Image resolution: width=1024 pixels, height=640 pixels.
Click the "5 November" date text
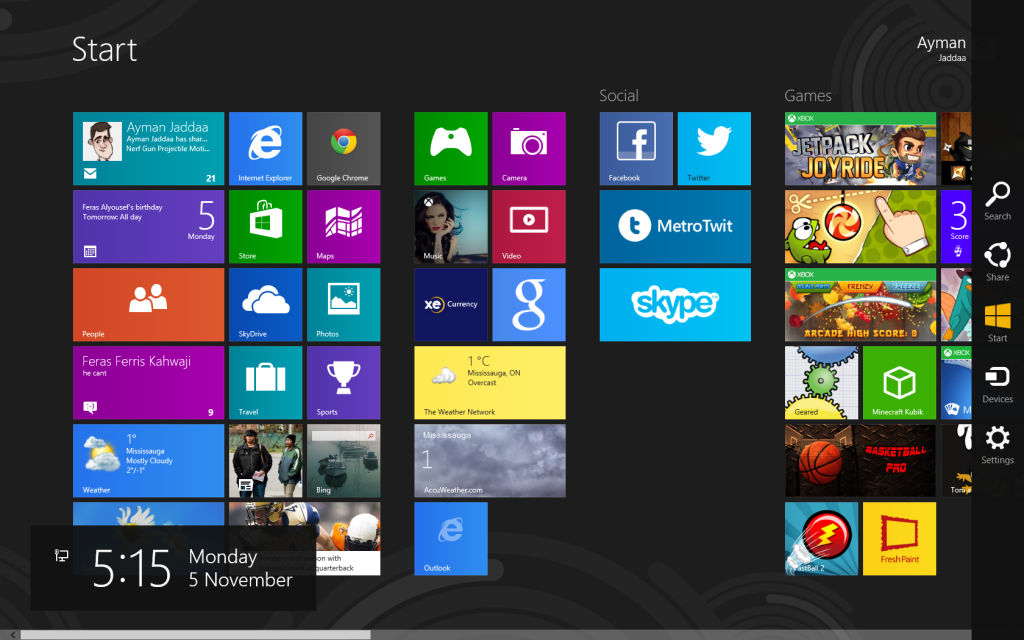(240, 579)
